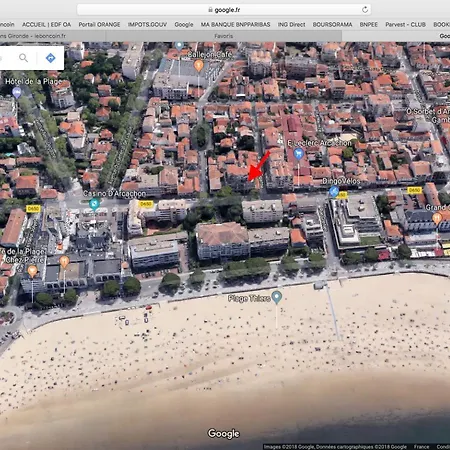Open the MA BANQUE BNPPARIBAS bookmark
This screenshot has height=450, width=450.
click(x=235, y=24)
